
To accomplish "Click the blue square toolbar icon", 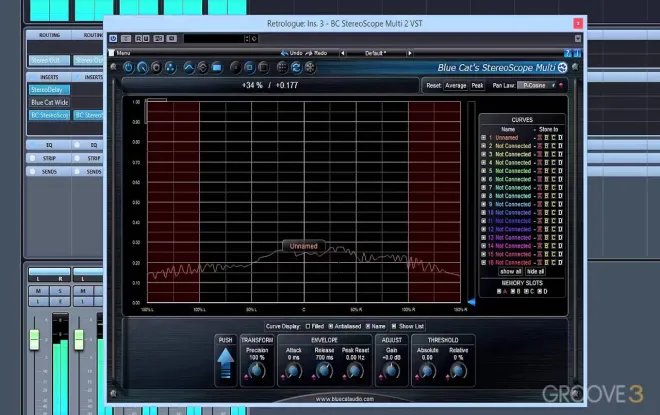I will (x=249, y=67).
